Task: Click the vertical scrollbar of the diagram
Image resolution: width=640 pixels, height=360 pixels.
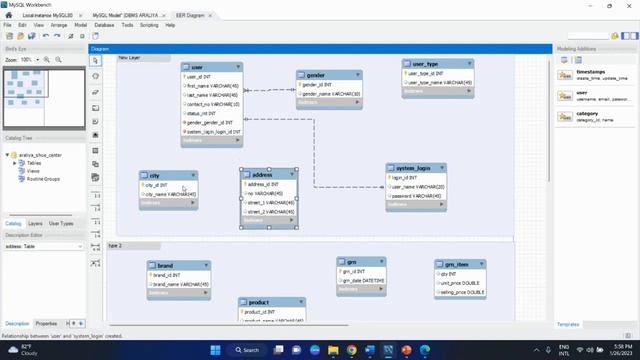Action: point(549,120)
